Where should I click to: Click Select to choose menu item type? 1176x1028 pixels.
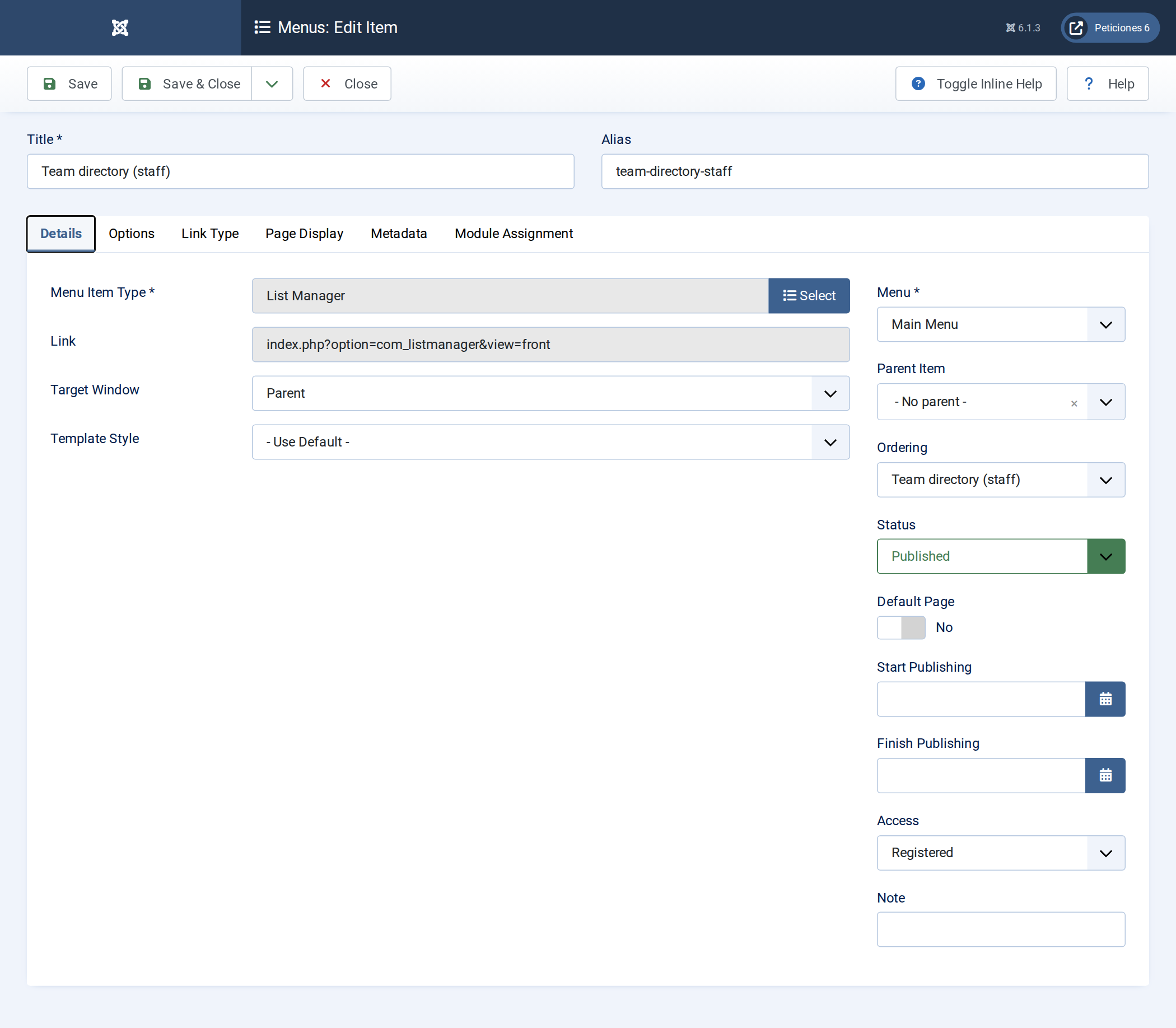pyautogui.click(x=809, y=296)
